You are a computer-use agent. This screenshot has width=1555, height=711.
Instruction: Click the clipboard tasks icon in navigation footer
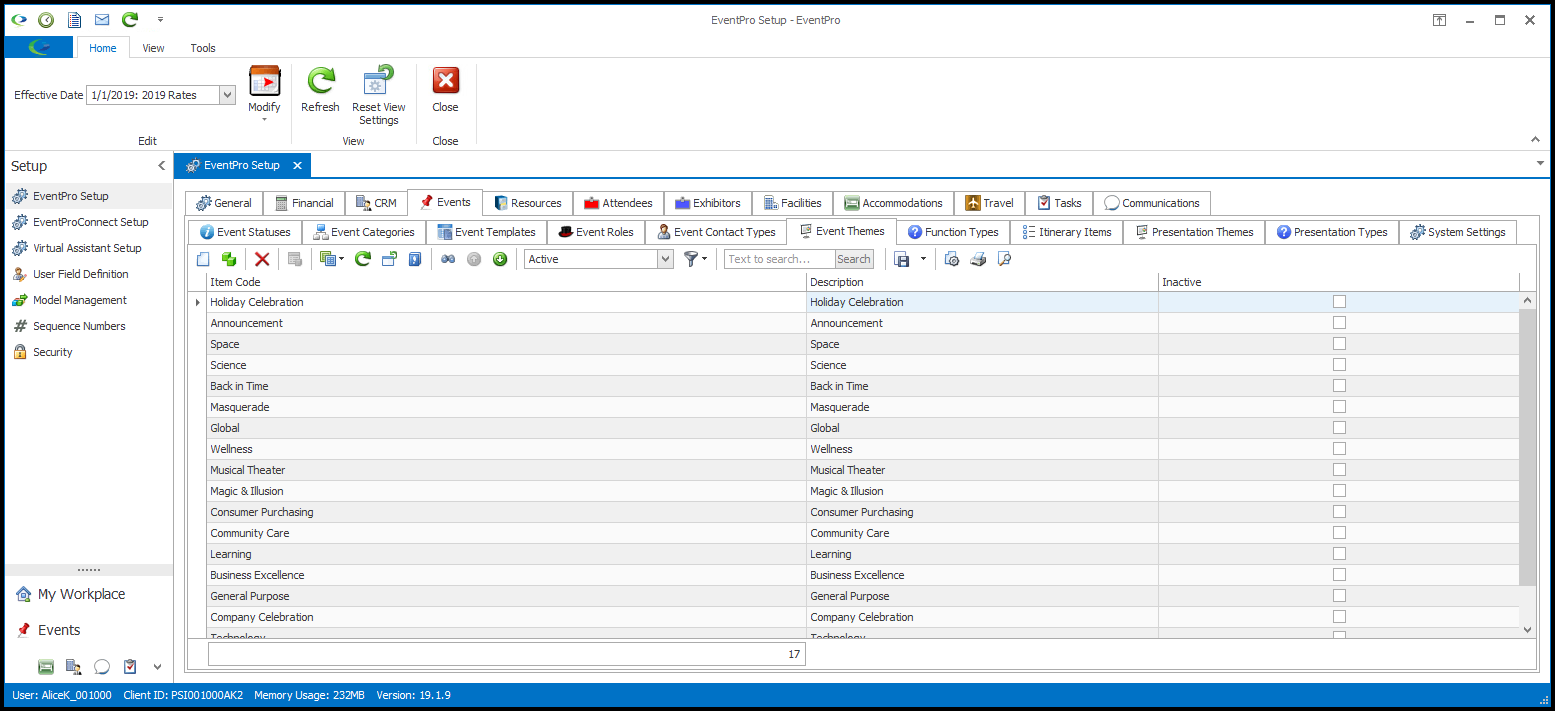pos(130,667)
